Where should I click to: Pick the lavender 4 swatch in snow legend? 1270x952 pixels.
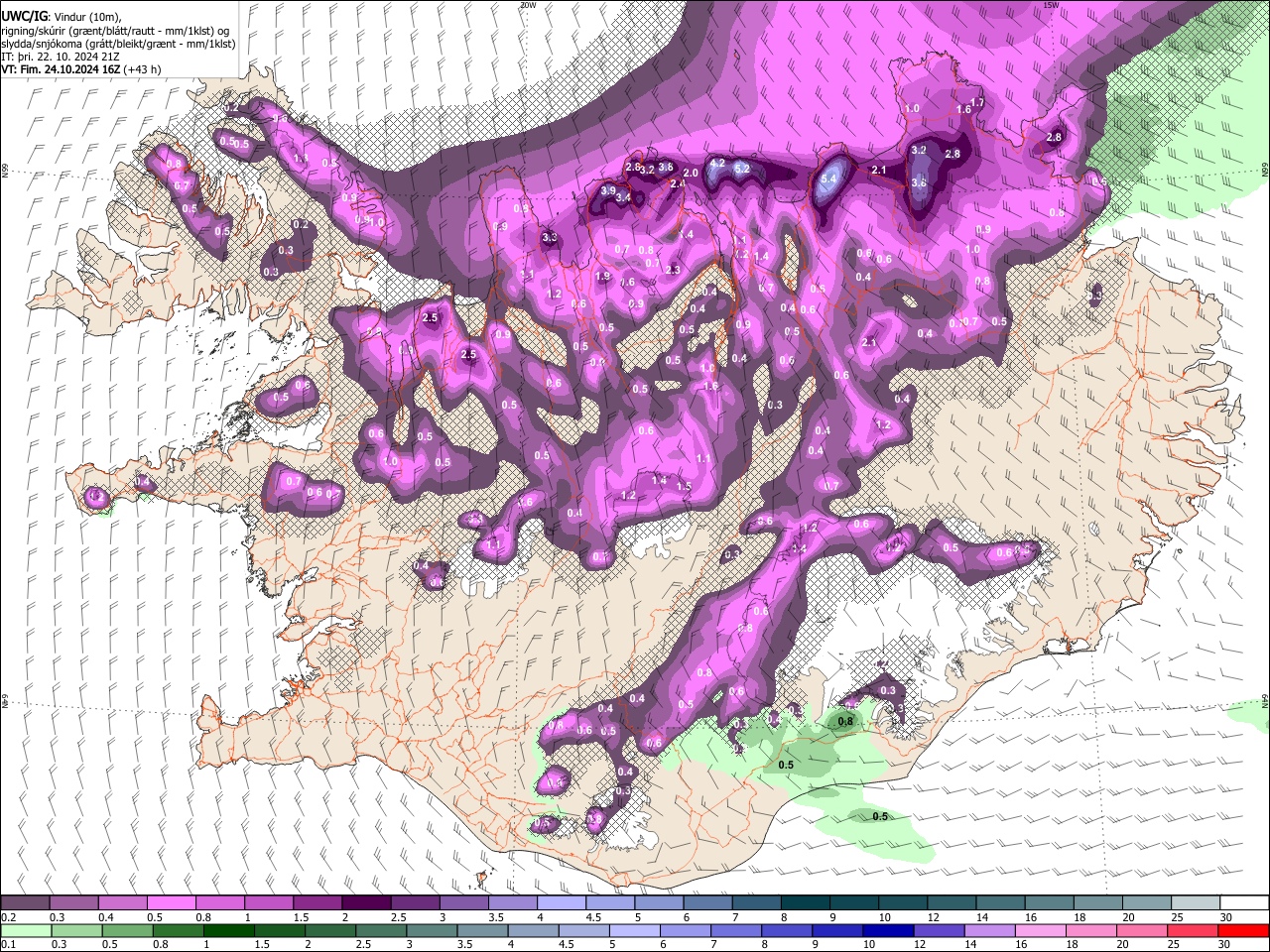click(561, 903)
